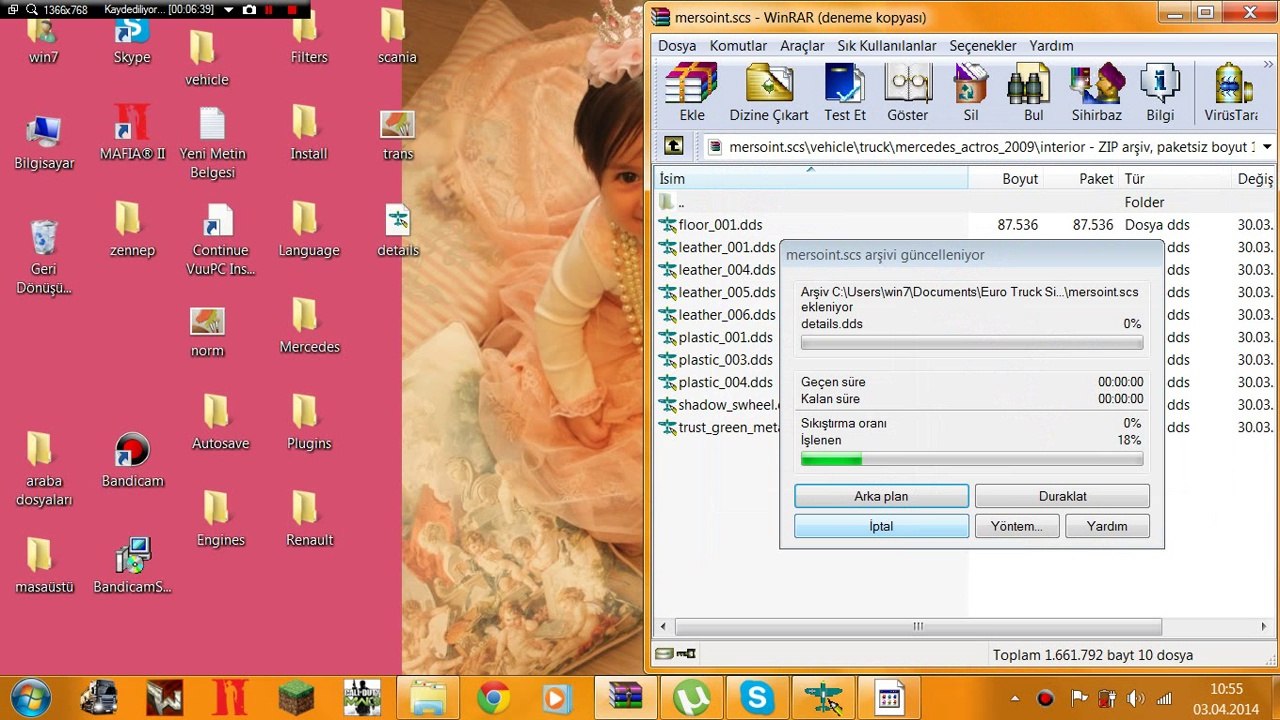Open the Sık Kullanılanlar menu

coord(887,45)
